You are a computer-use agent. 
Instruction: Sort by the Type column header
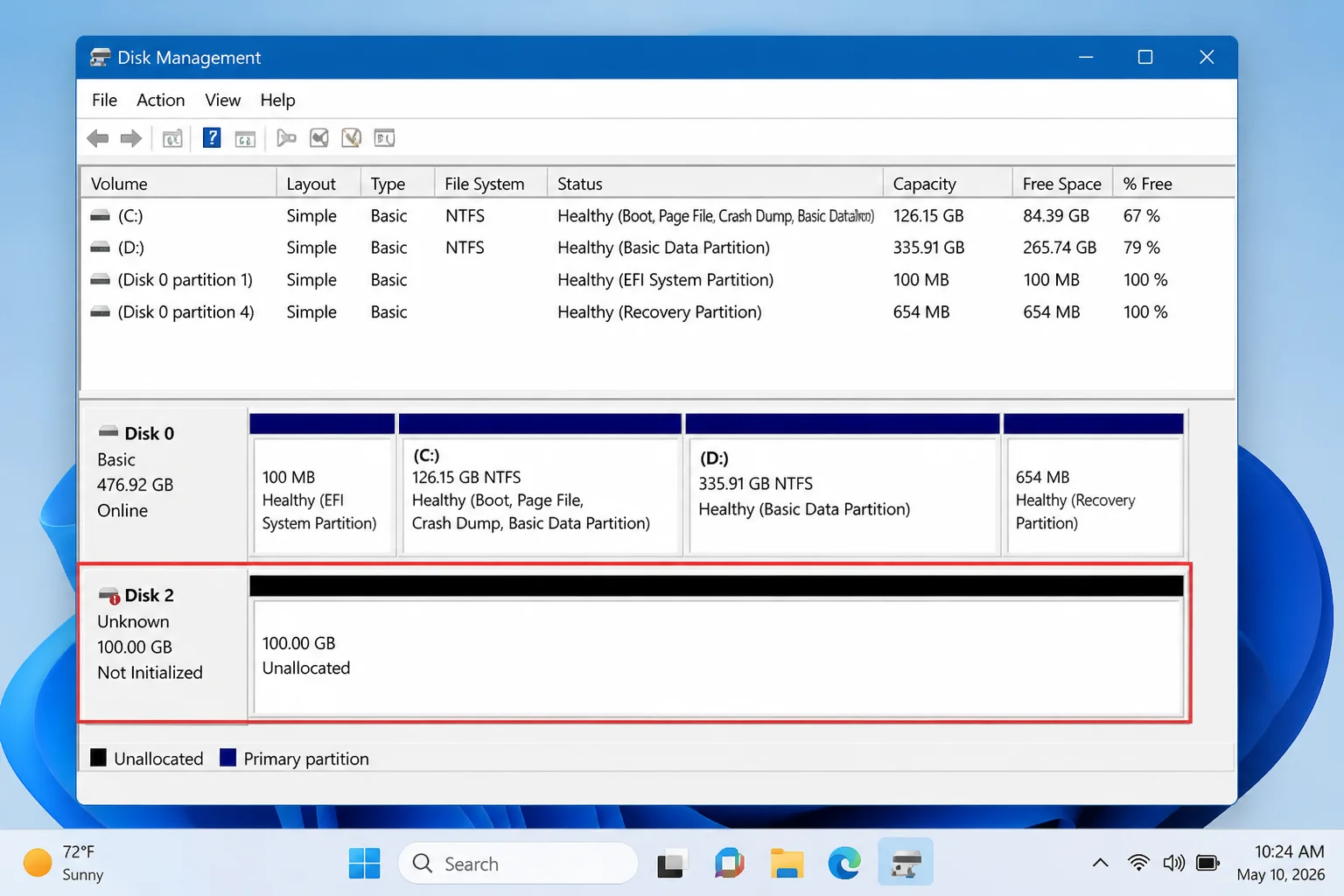click(x=397, y=184)
